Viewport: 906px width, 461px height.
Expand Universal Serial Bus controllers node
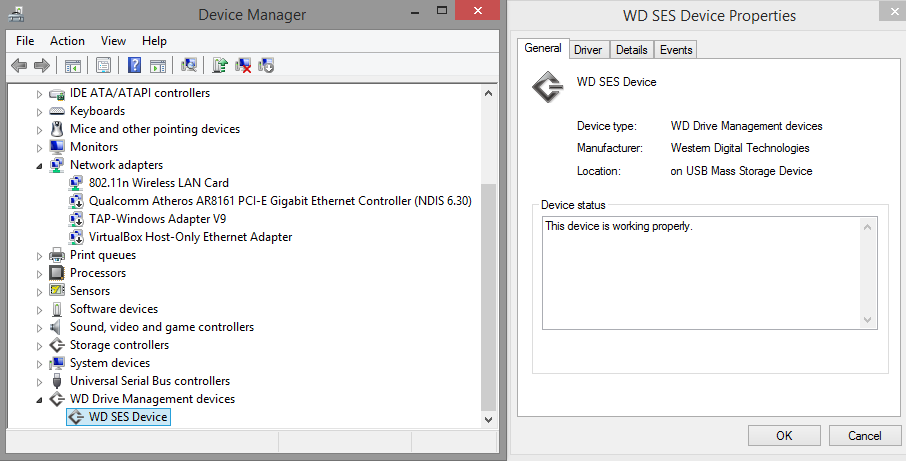coord(39,381)
